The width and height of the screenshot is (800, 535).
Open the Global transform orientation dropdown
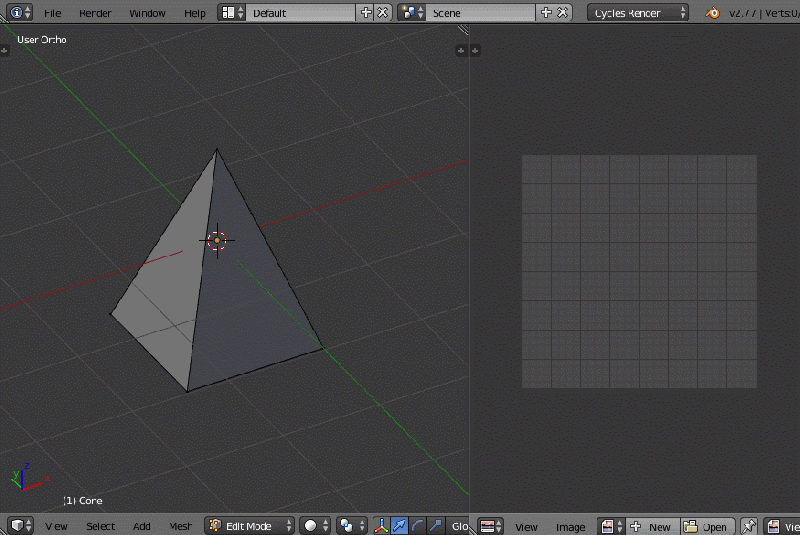(458, 526)
